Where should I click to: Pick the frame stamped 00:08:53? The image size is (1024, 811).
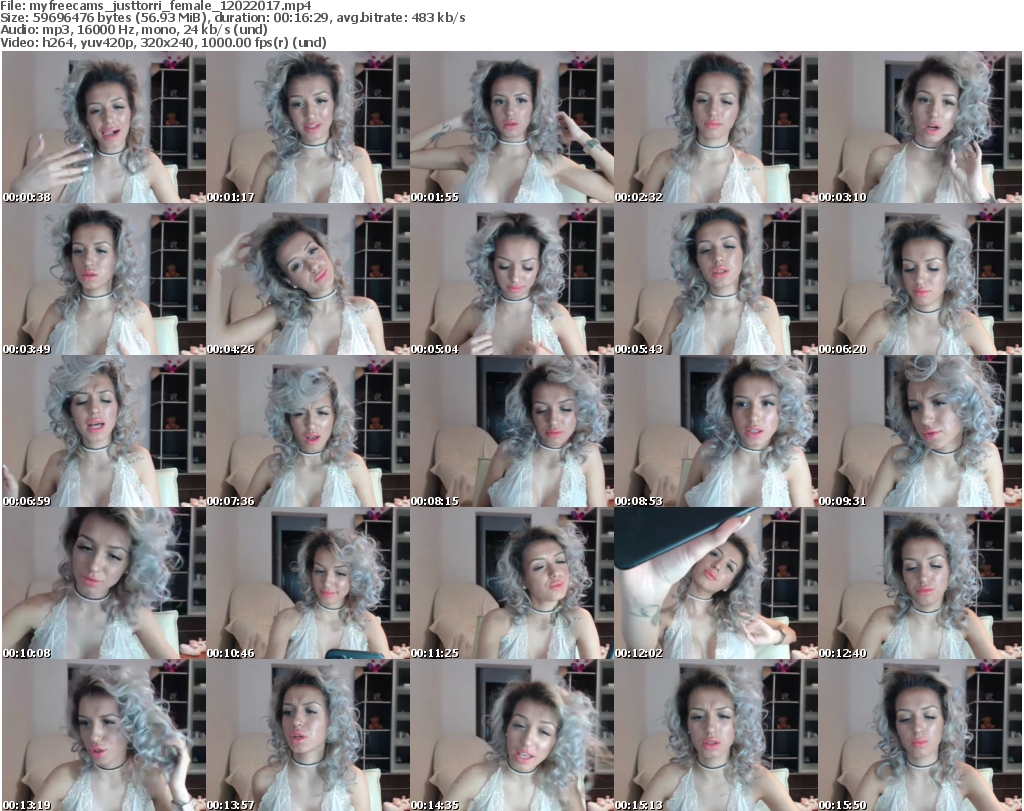716,432
